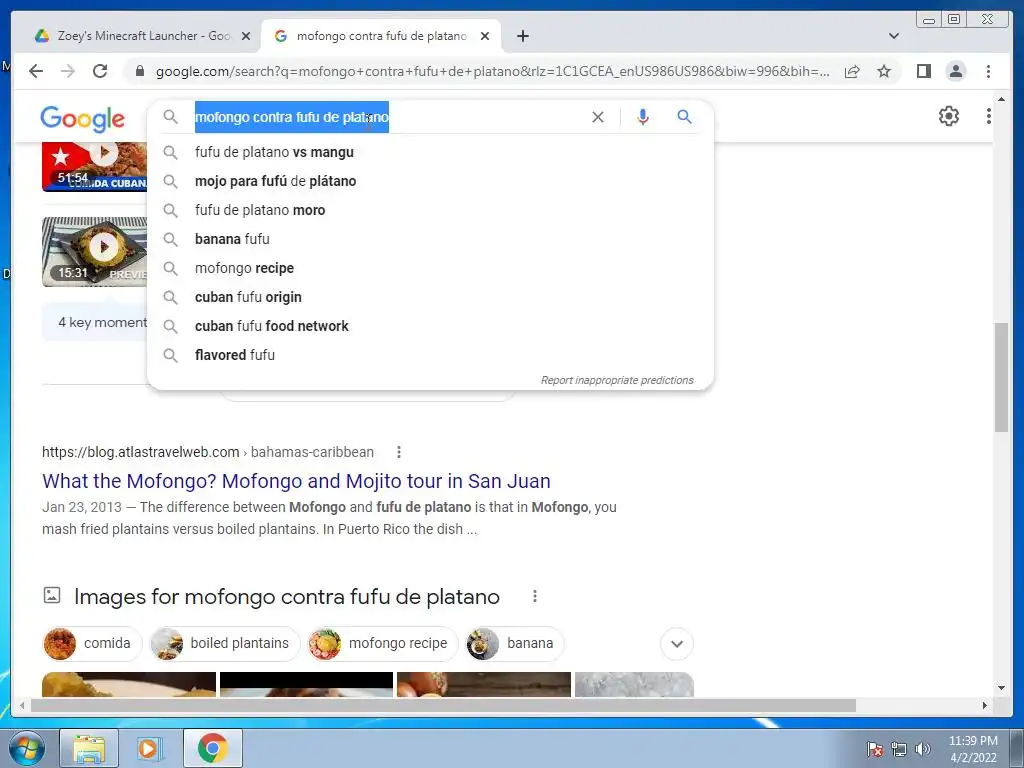Click the forward navigation arrow
The image size is (1024, 768).
tap(68, 71)
